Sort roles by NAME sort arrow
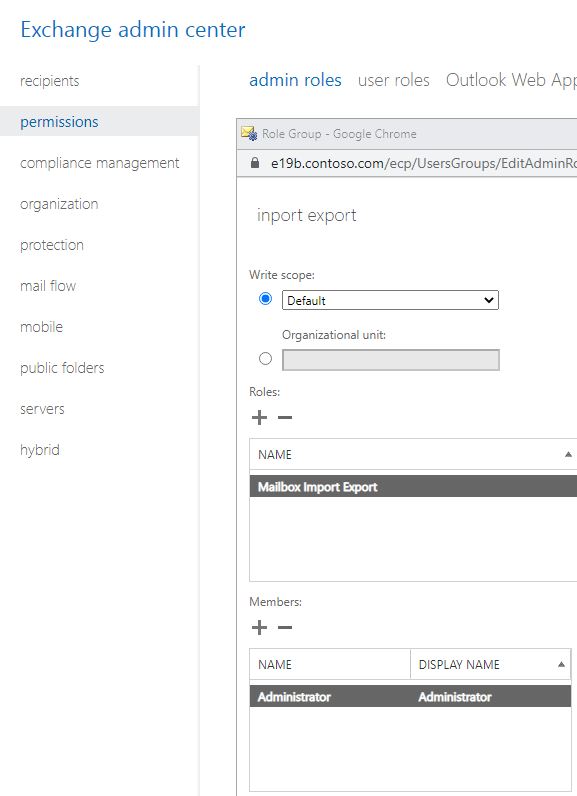This screenshot has height=796, width=577. pyautogui.click(x=568, y=454)
